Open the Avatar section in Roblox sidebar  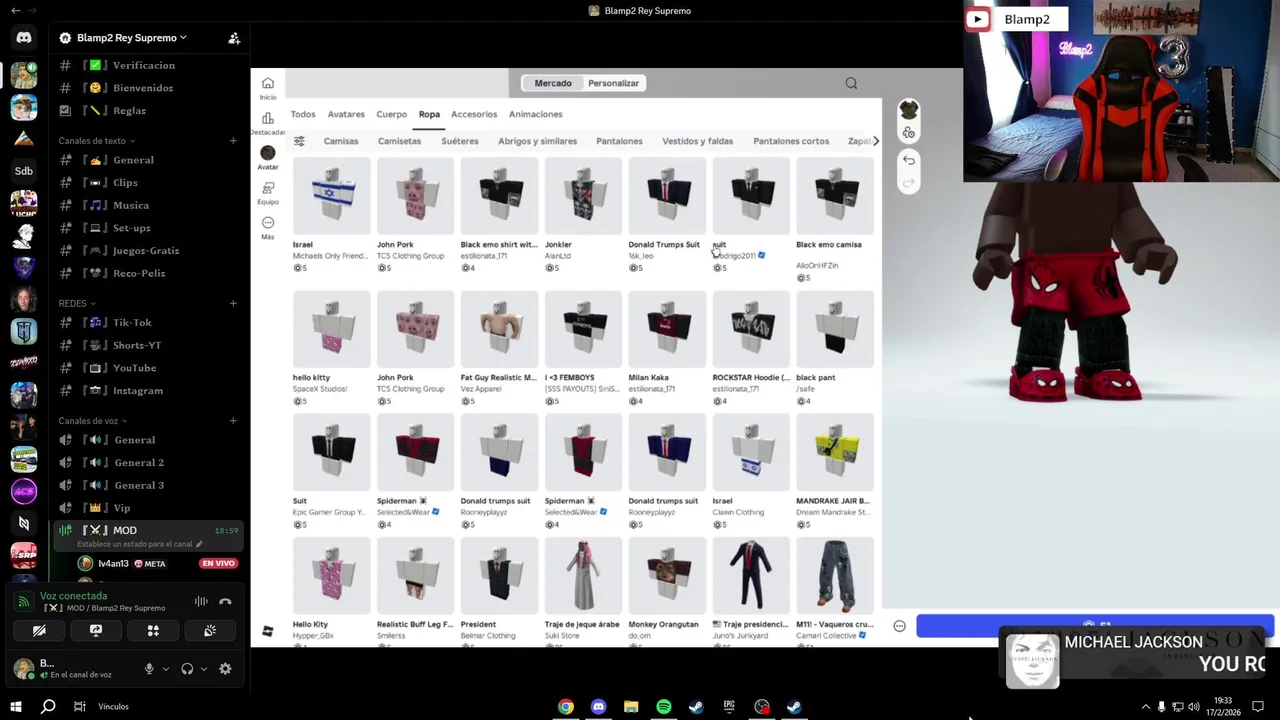[x=268, y=153]
